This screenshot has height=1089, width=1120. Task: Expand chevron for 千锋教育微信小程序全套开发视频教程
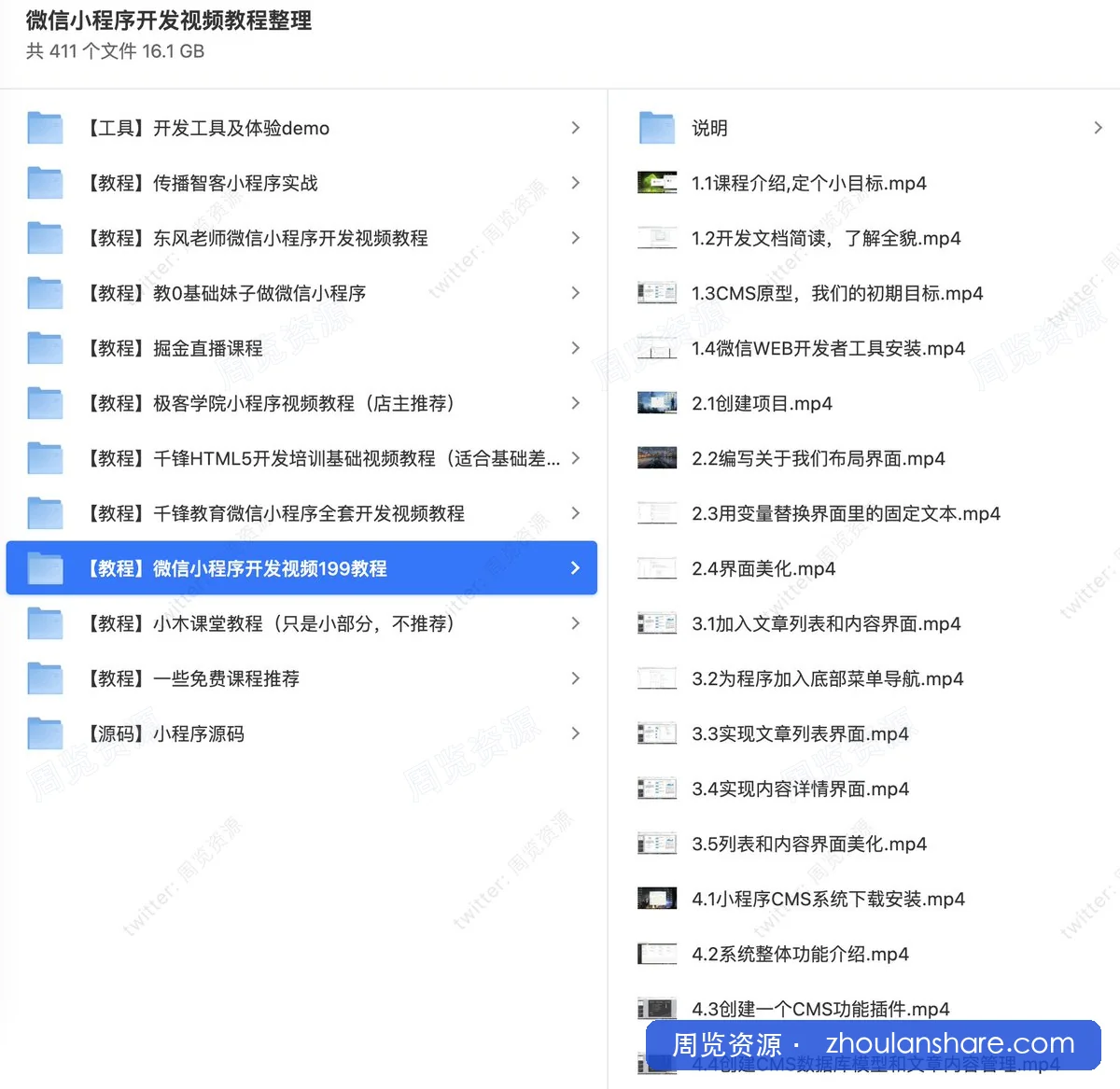click(x=575, y=513)
